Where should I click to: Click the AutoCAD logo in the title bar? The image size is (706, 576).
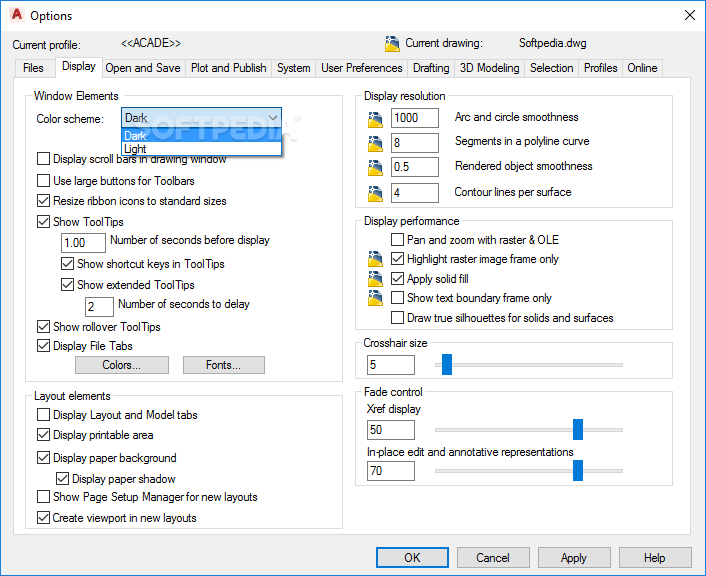(x=17, y=15)
